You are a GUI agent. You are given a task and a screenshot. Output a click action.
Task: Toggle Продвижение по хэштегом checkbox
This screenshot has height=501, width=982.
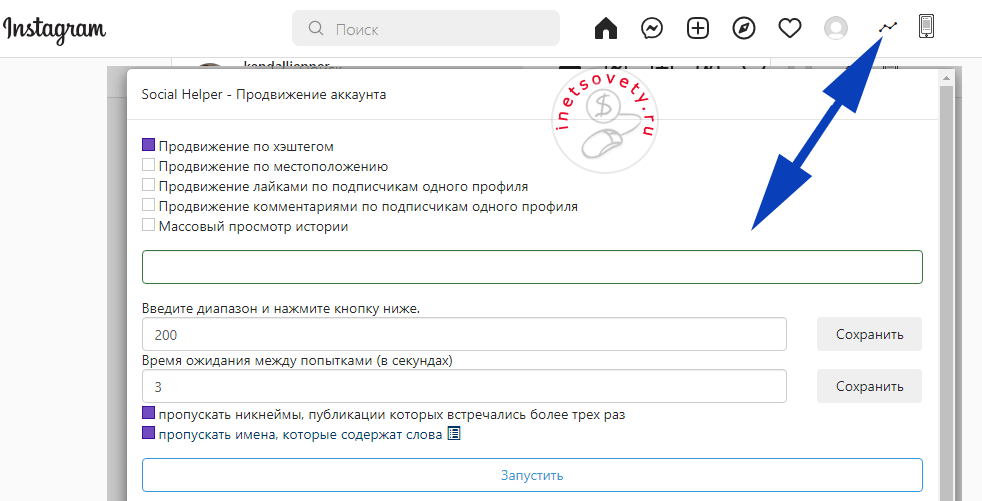tap(149, 146)
